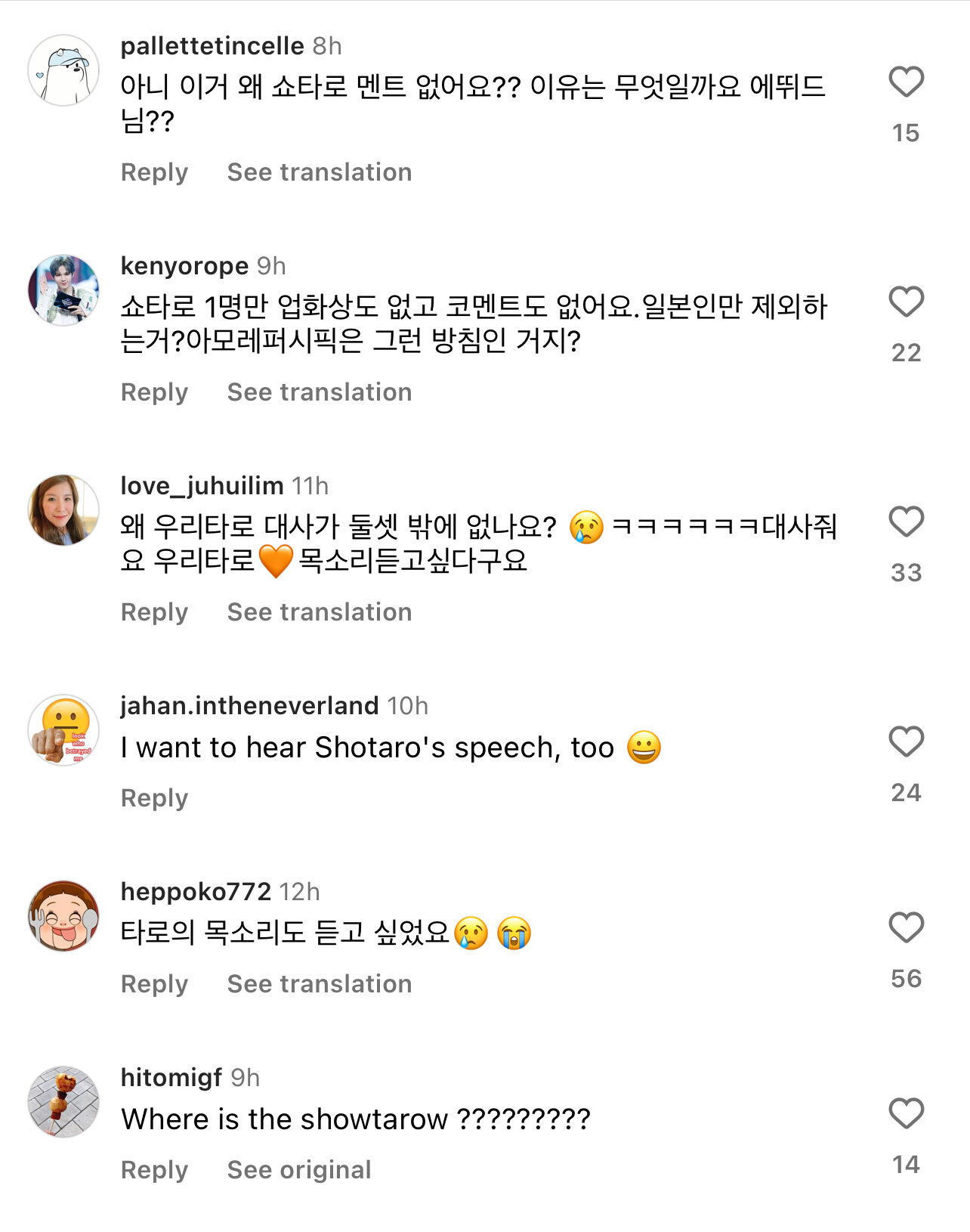
Task: Open kenyorope's avatar
Action: tap(63, 290)
